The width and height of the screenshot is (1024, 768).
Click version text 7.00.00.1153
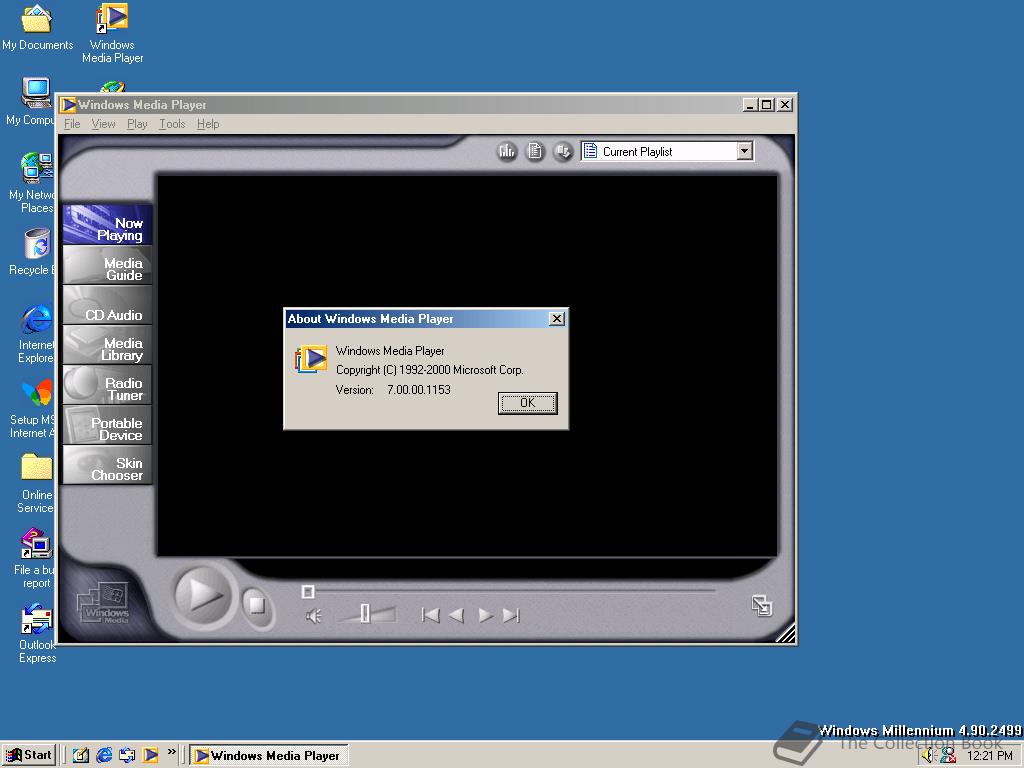click(419, 390)
